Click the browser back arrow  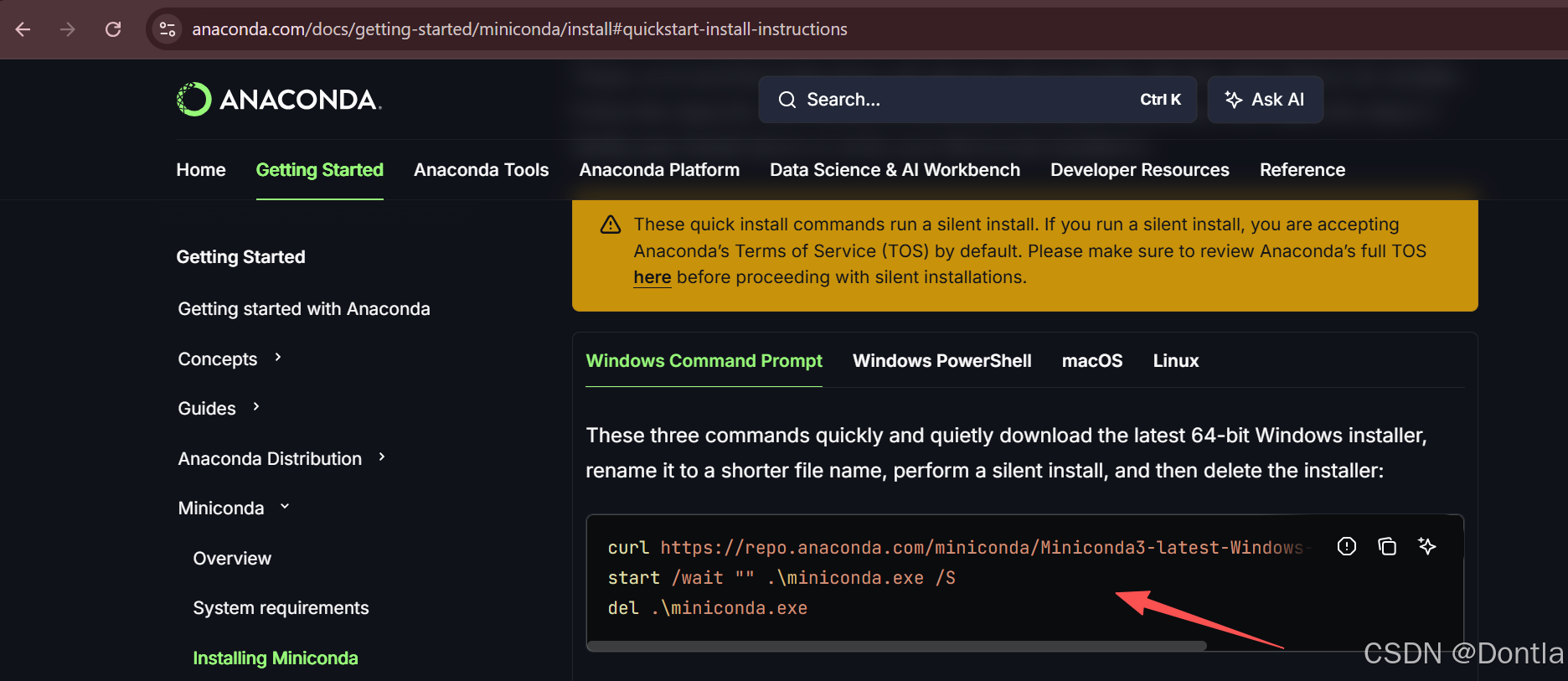23,29
